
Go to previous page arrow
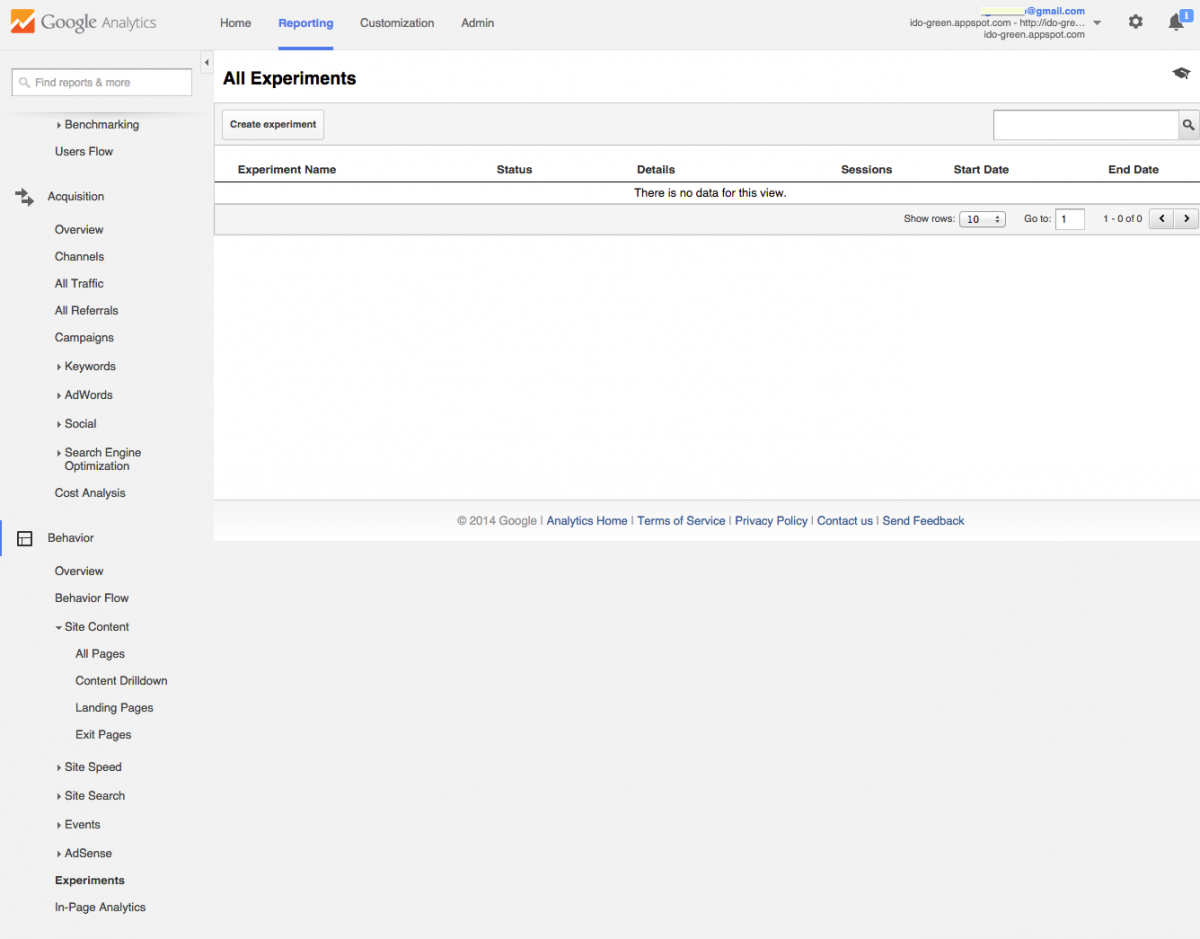(x=1161, y=219)
